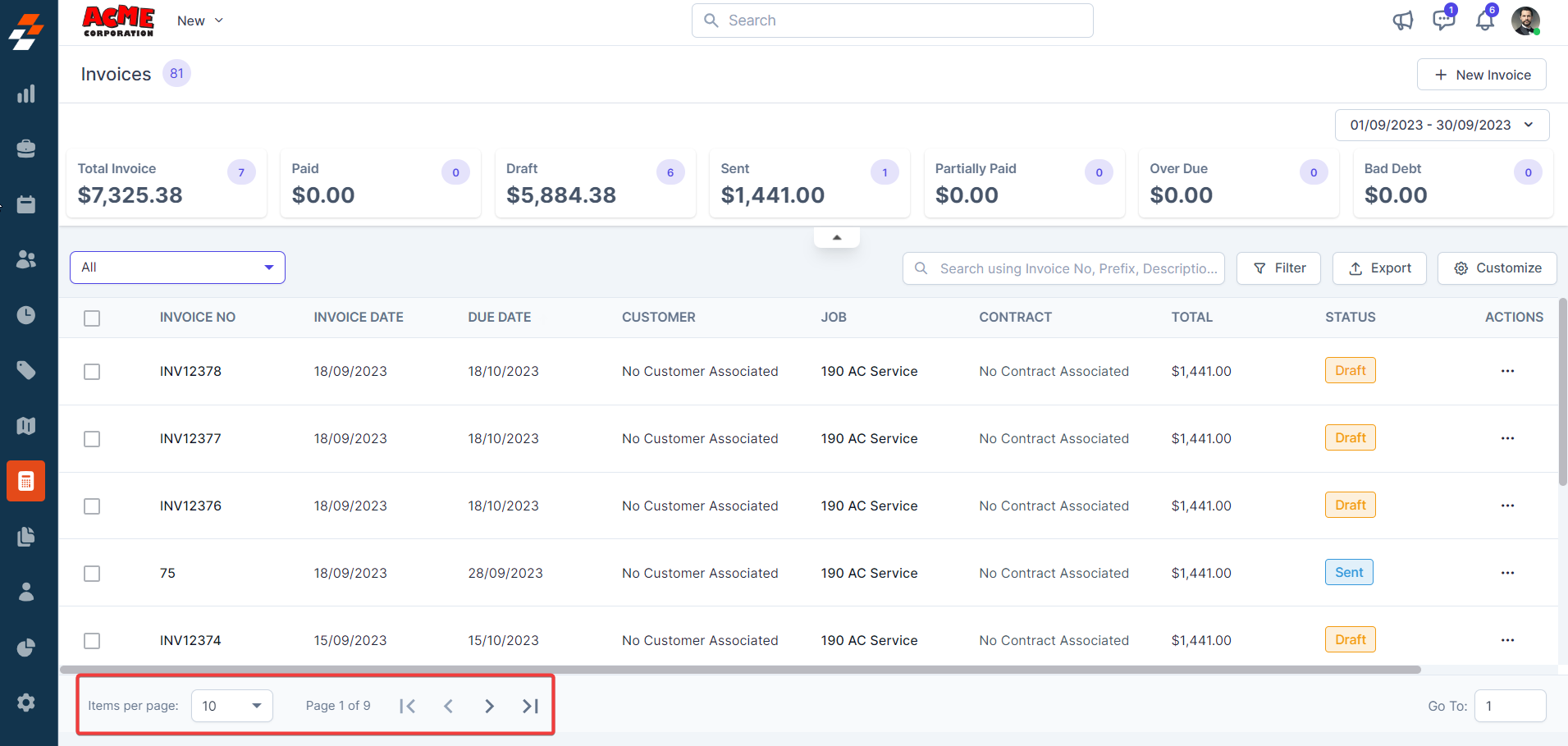Open the date range dropdown

(1442, 125)
